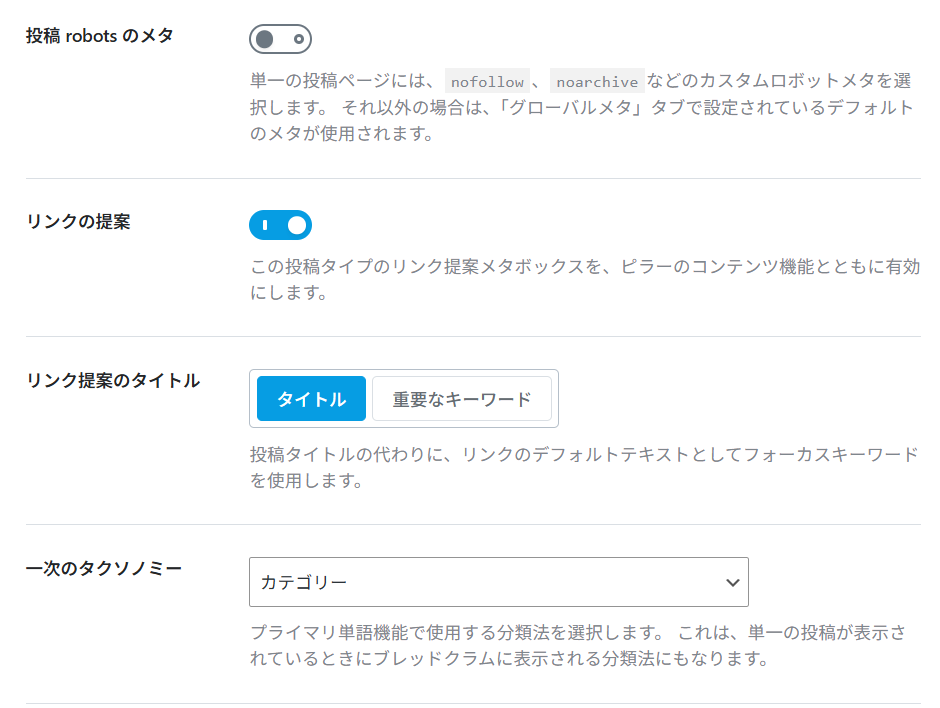Click the small circle off-indicator in robots toggle
Image resolution: width=940 pixels, height=708 pixels.
point(298,39)
